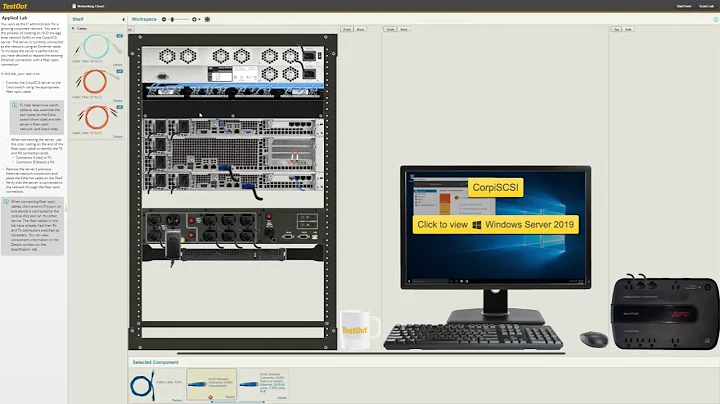Click the info icon in the first hint box

pos(15,105)
